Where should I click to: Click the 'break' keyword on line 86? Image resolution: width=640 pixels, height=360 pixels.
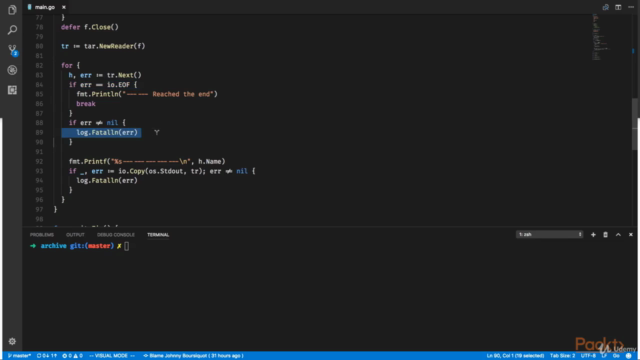[86, 104]
